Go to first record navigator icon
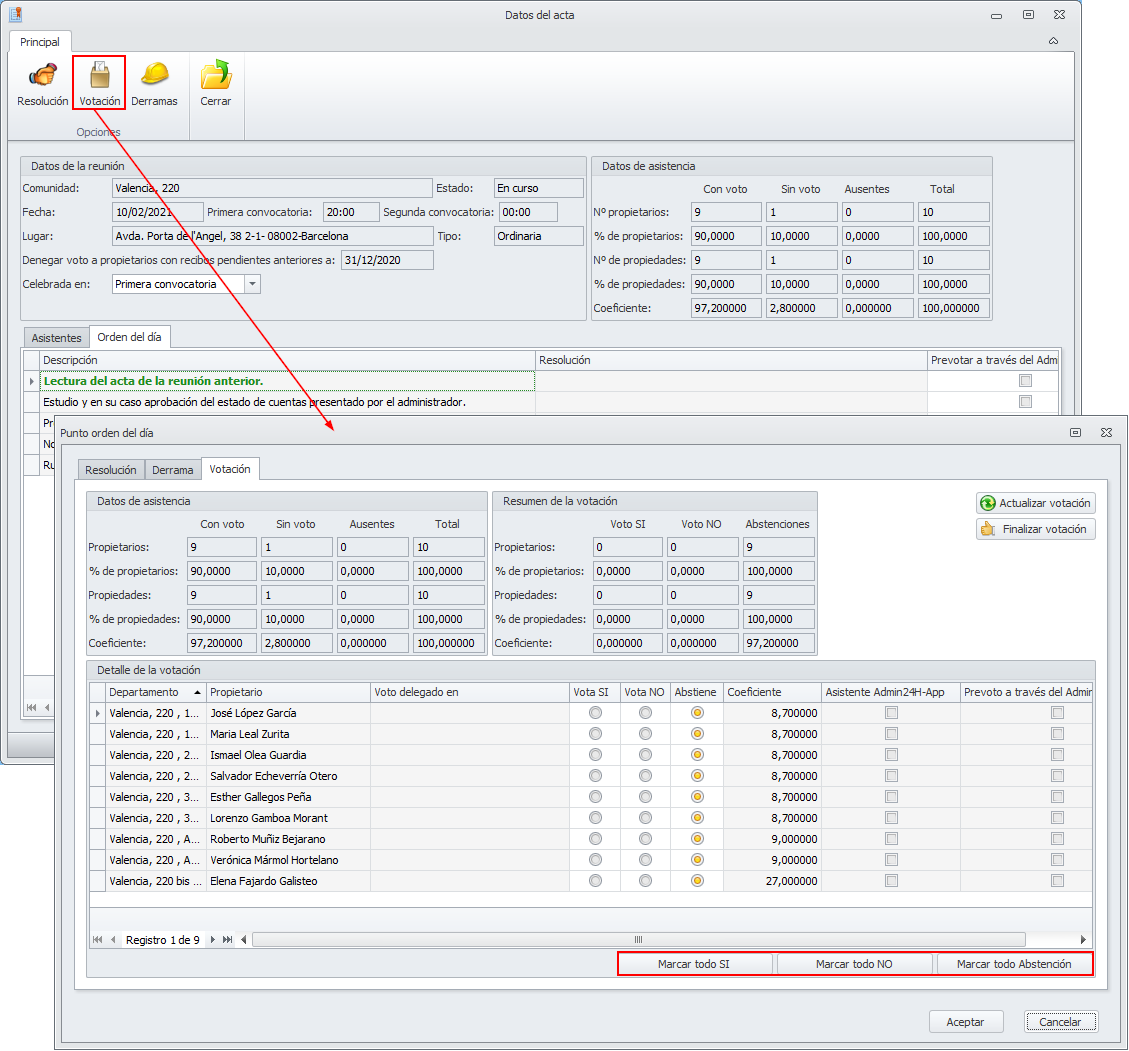Viewport: 1129px width, 1051px height. pos(98,940)
